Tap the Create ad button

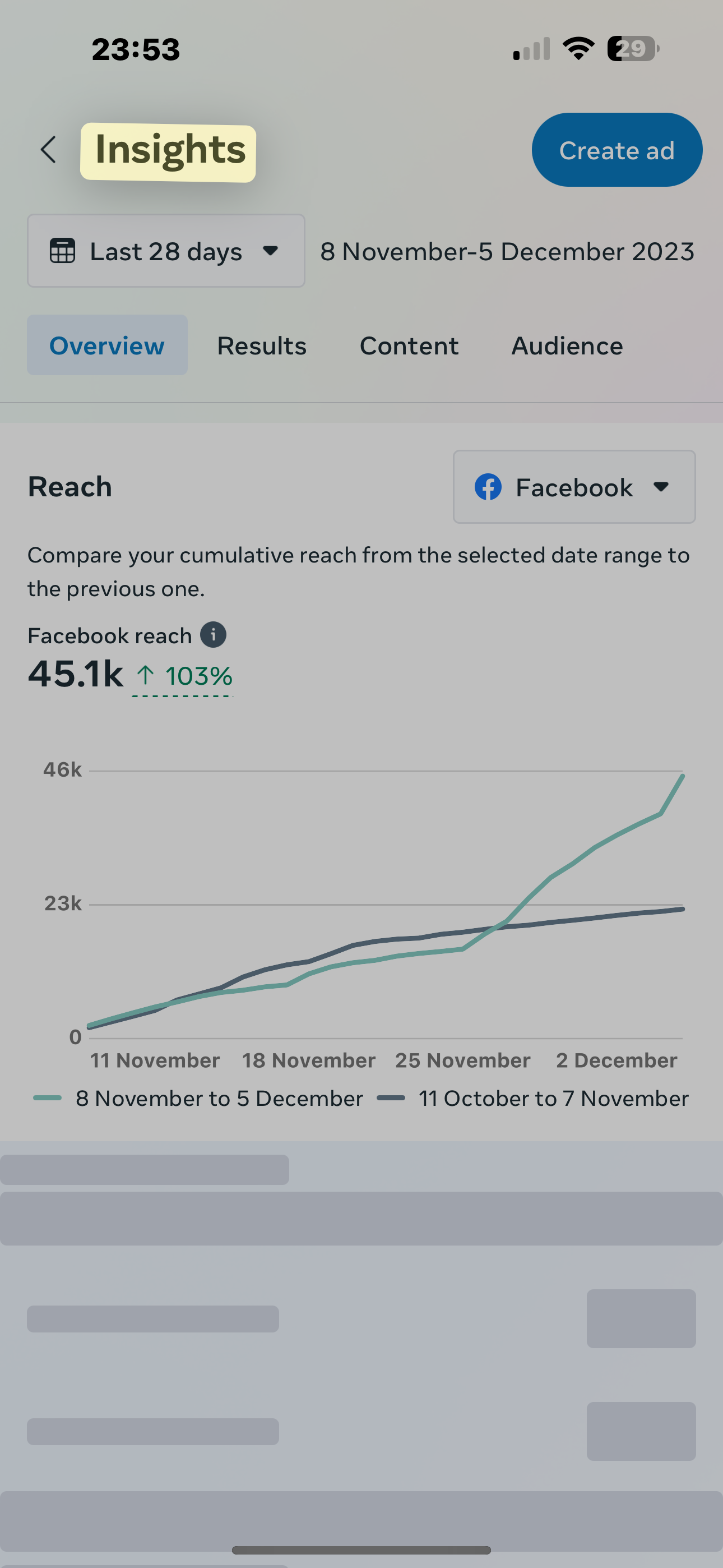pos(617,150)
